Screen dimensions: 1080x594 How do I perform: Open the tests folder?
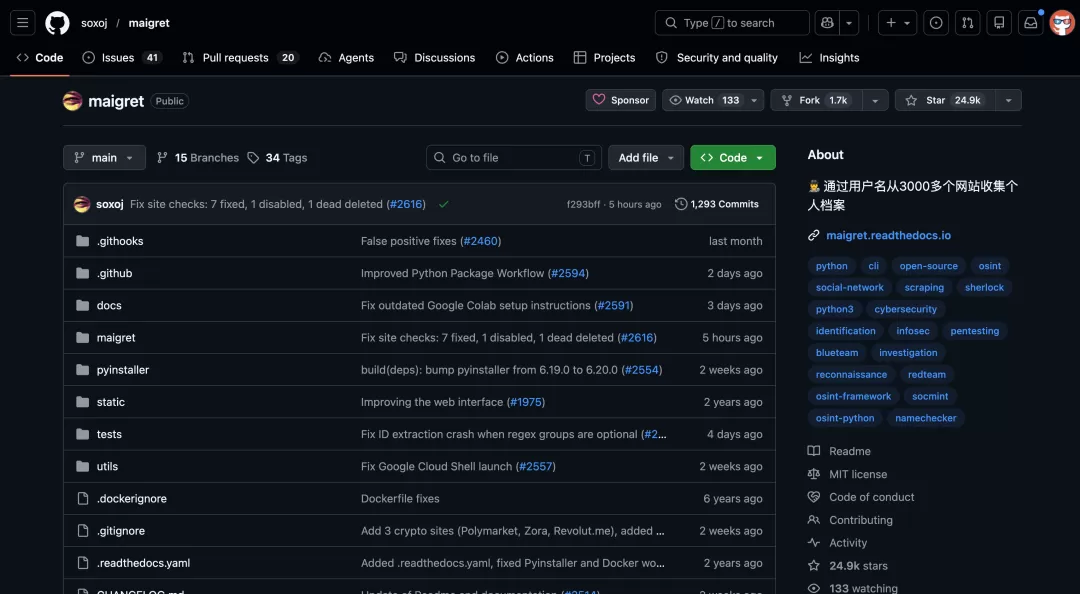click(109, 434)
